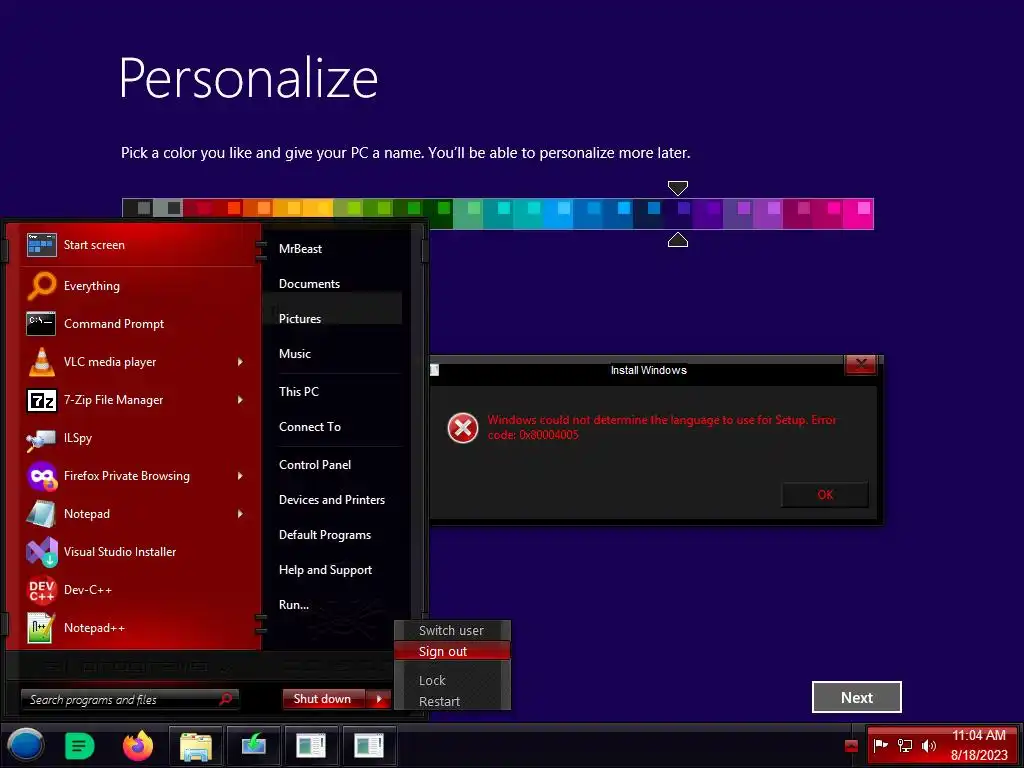Viewport: 1024px width, 768px height.
Task: Expand 7-Zip File Manager submenu arrow
Action: click(x=240, y=400)
